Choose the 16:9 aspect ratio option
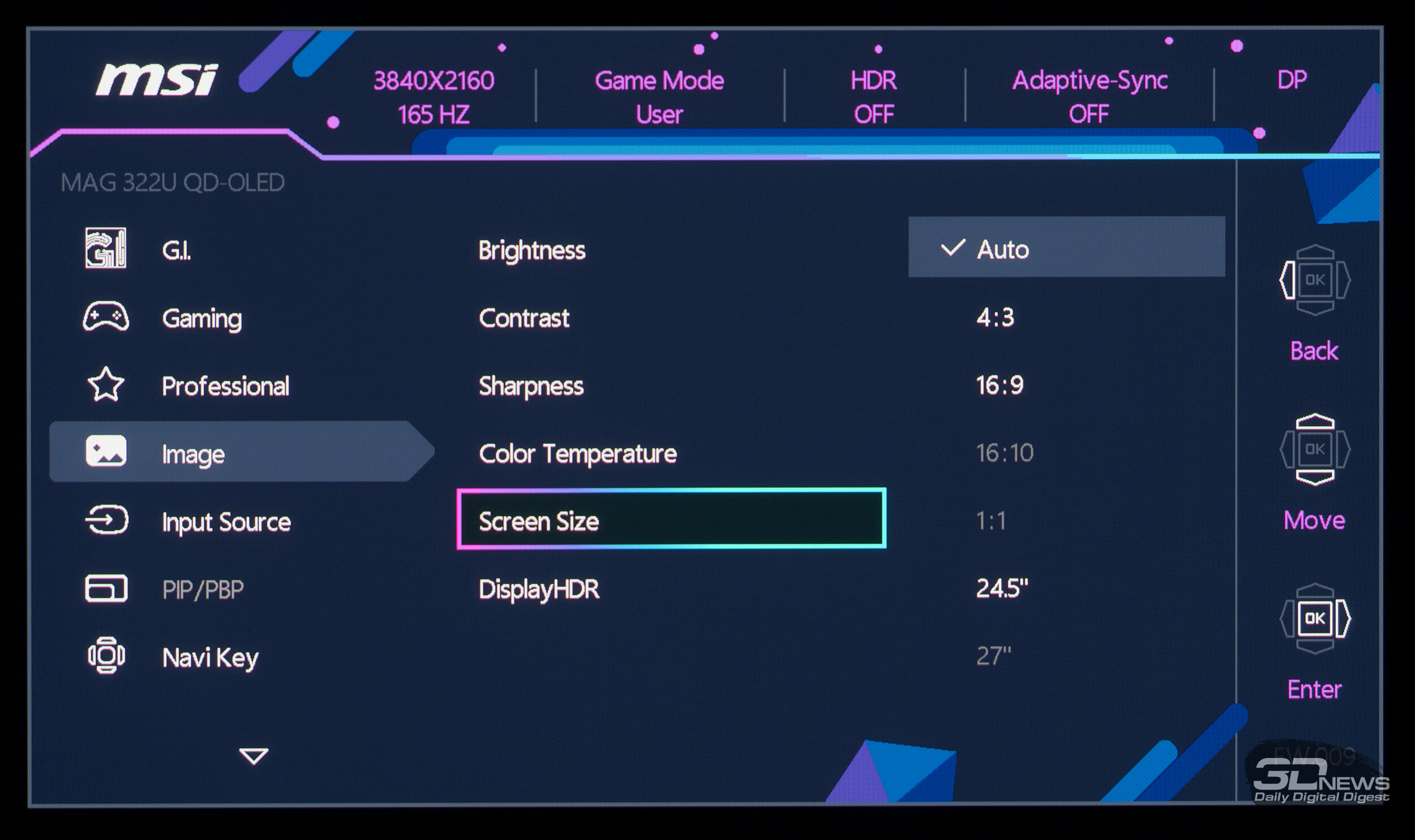Image resolution: width=1415 pixels, height=840 pixels. pos(1000,385)
